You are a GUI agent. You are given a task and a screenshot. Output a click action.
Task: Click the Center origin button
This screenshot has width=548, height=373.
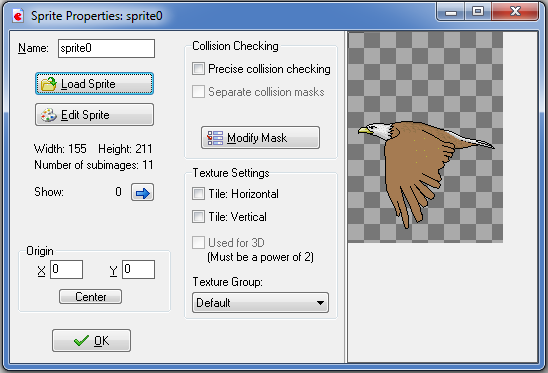(91, 296)
